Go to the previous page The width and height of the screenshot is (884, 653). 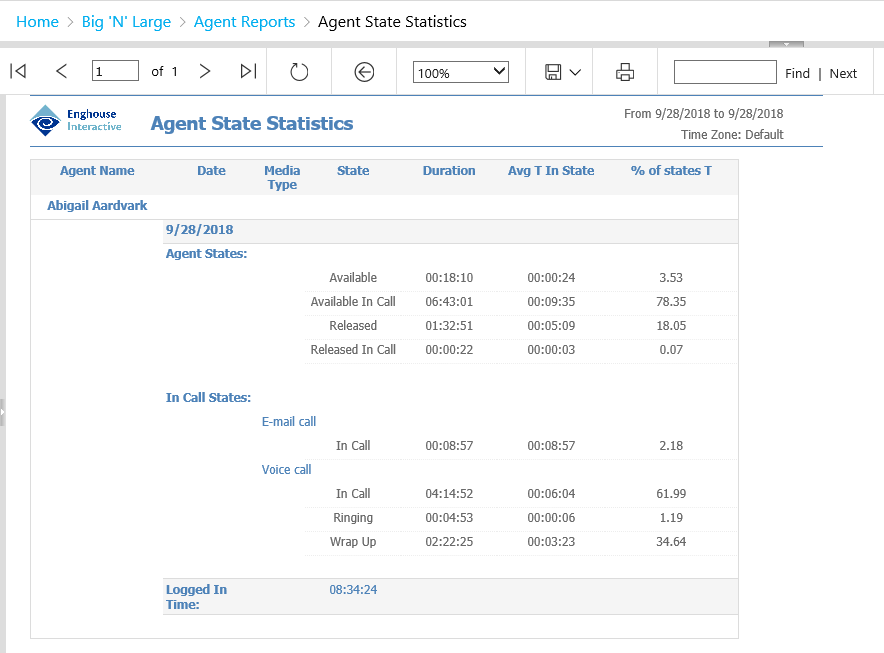tap(61, 71)
